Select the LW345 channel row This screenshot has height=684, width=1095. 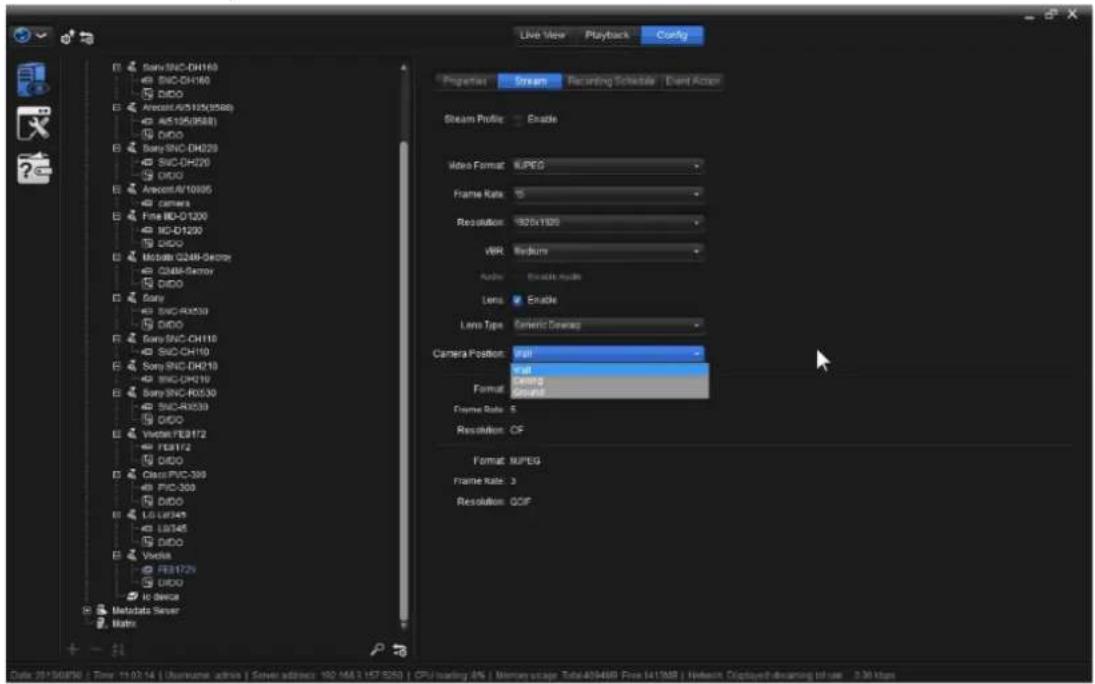[x=172, y=528]
